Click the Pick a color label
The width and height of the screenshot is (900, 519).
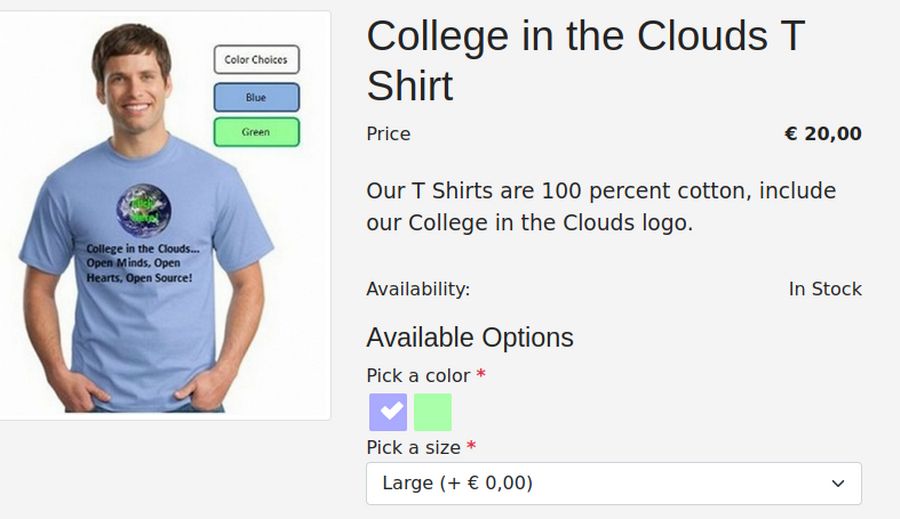point(418,376)
